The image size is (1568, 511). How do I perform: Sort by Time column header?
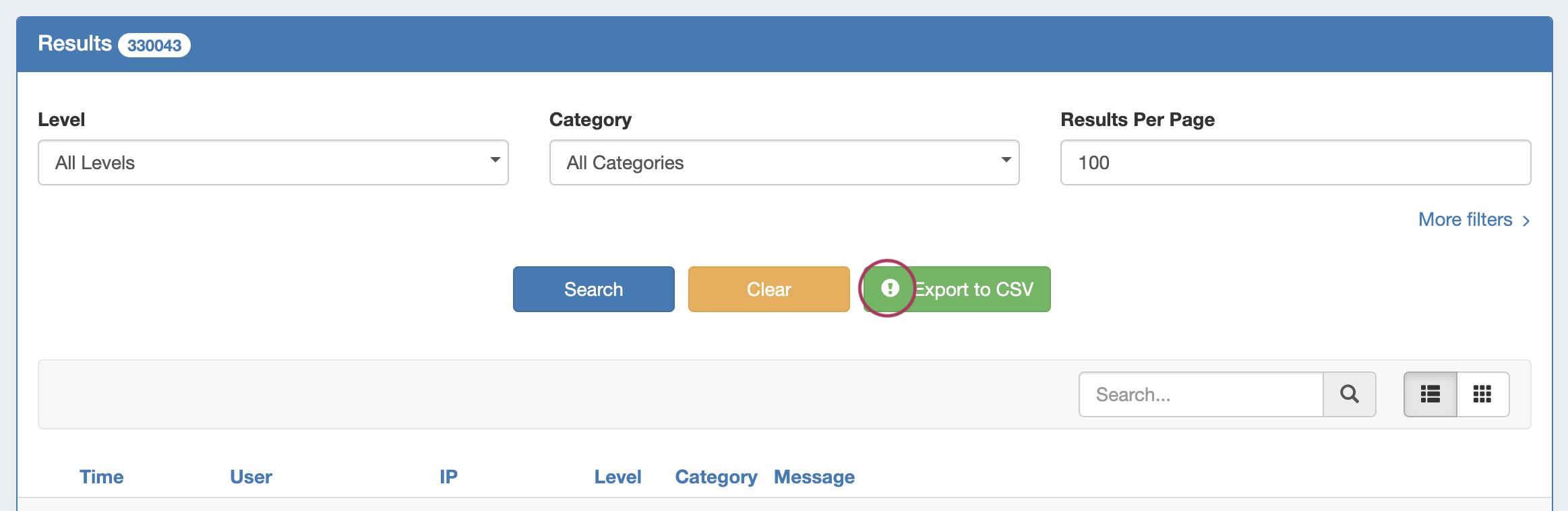click(x=102, y=477)
